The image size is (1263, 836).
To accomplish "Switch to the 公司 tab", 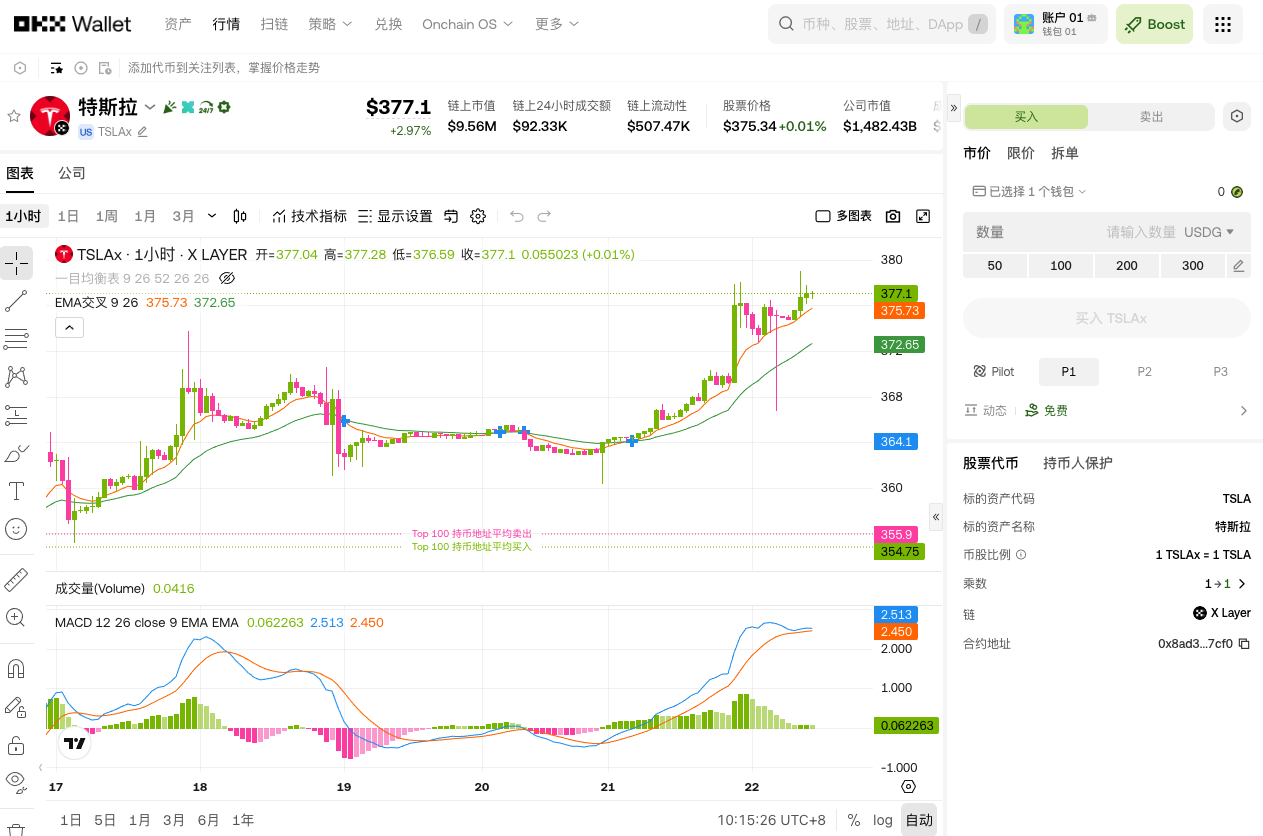I will click(72, 173).
